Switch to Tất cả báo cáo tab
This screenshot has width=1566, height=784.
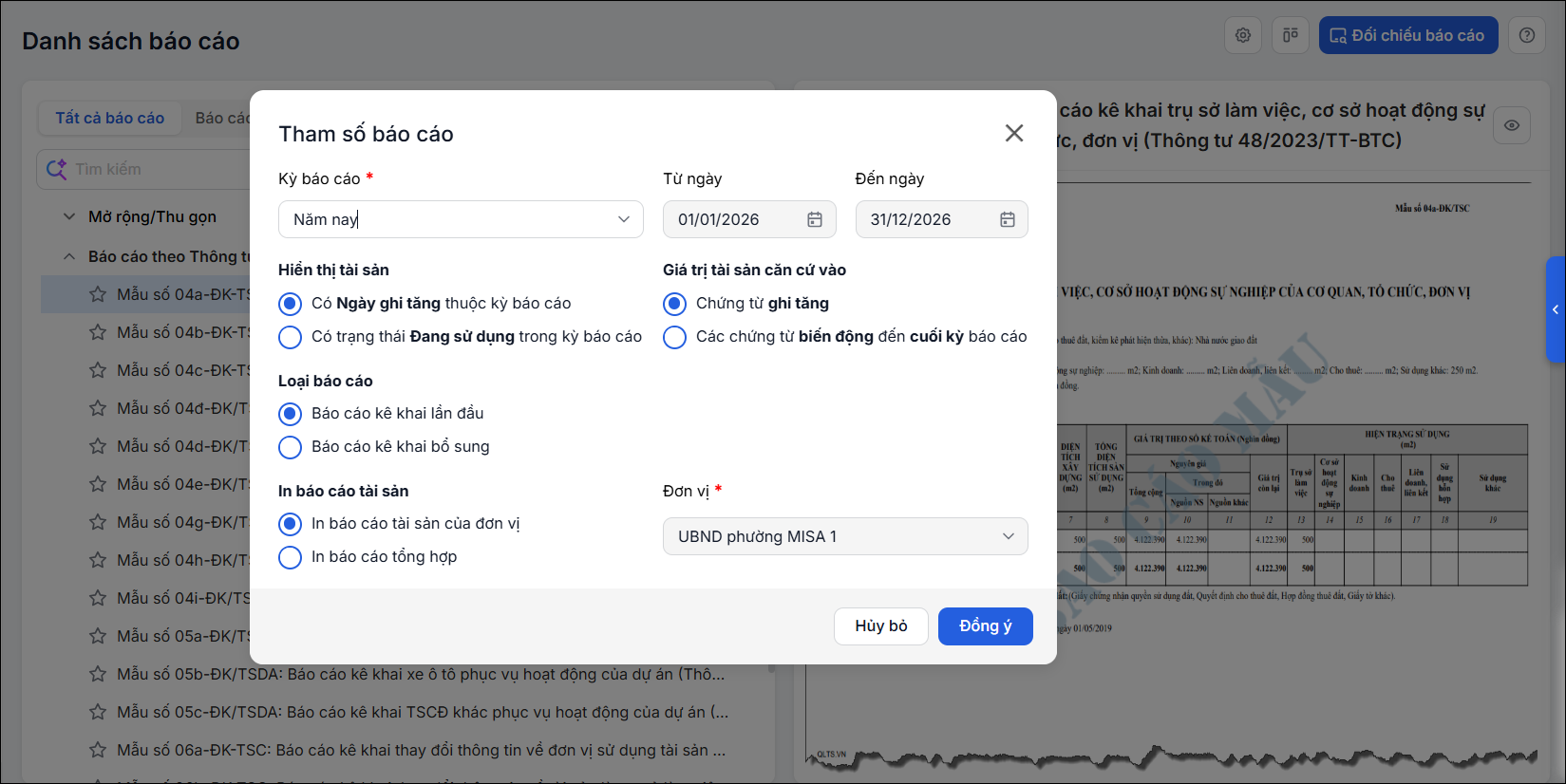(x=110, y=118)
